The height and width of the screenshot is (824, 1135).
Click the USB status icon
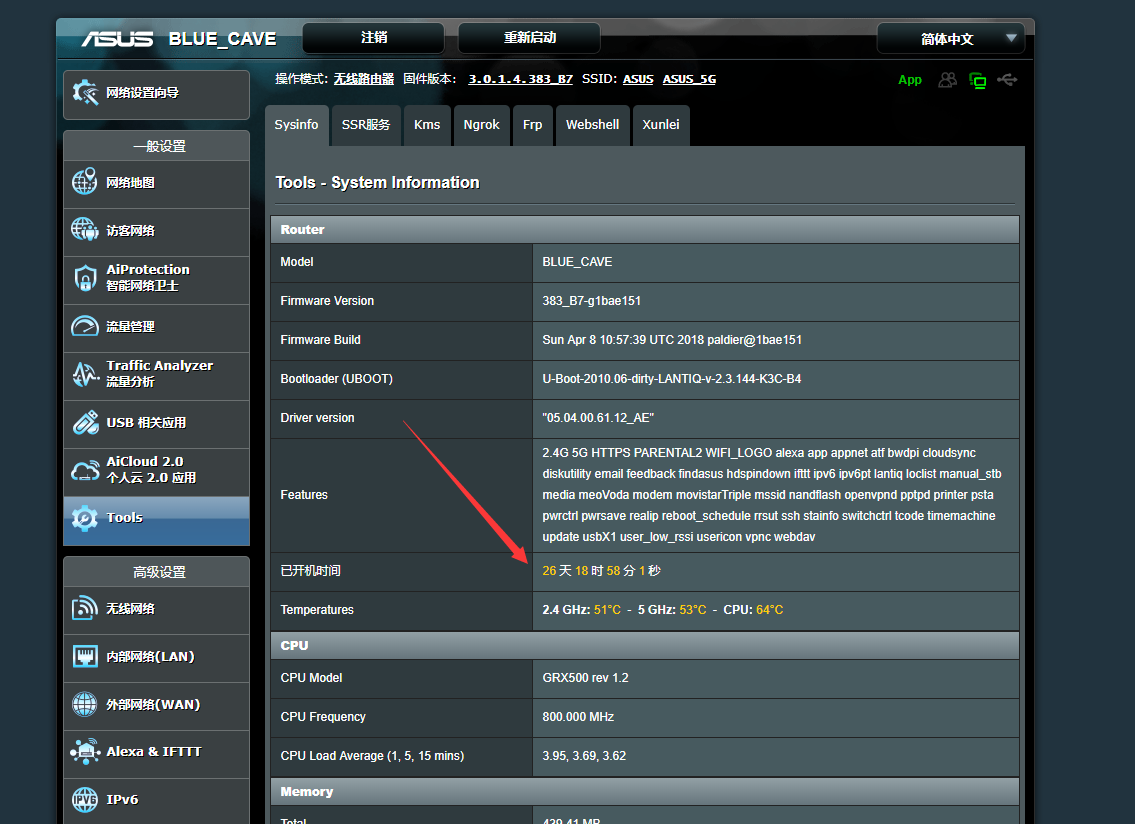pyautogui.click(x=1007, y=80)
